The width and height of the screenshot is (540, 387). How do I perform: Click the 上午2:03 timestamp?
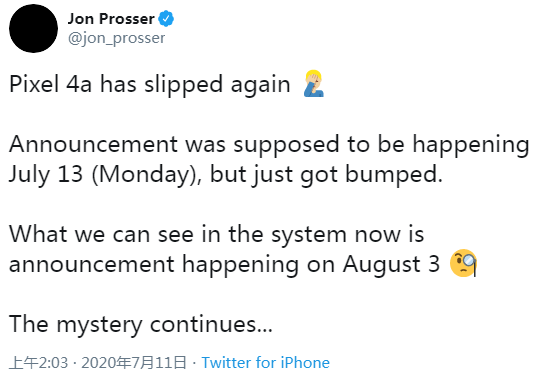[x=39, y=363]
